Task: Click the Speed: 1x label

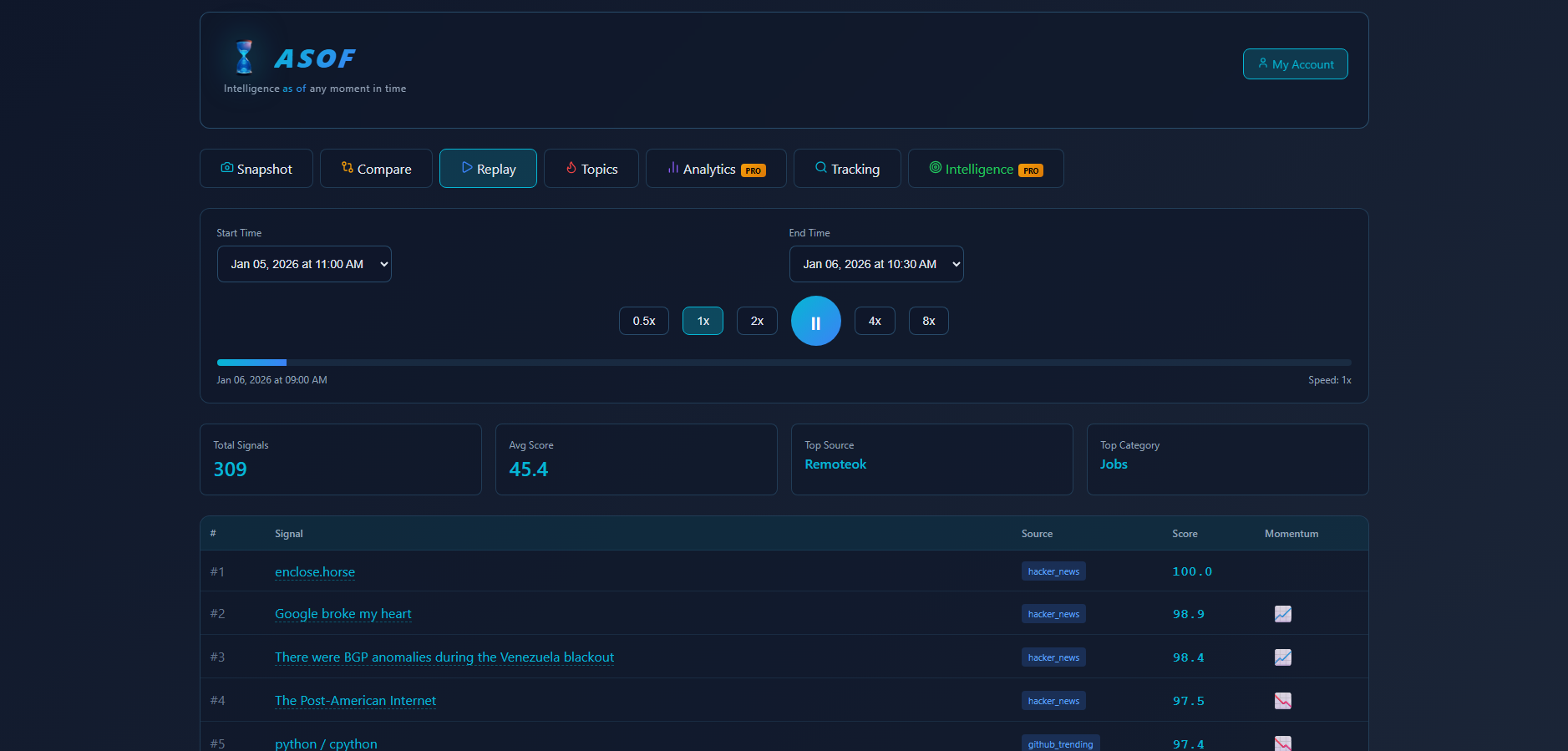Action: [1330, 380]
